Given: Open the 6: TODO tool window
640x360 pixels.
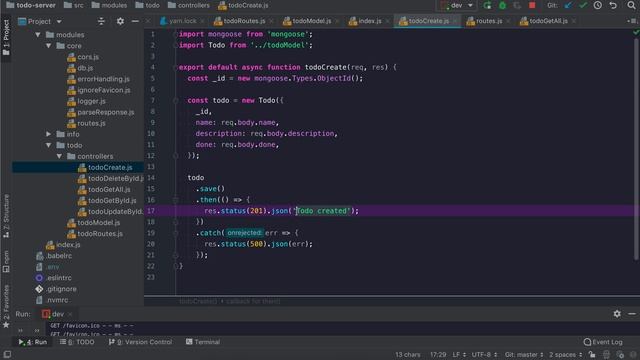Looking at the screenshot, I should [77, 342].
